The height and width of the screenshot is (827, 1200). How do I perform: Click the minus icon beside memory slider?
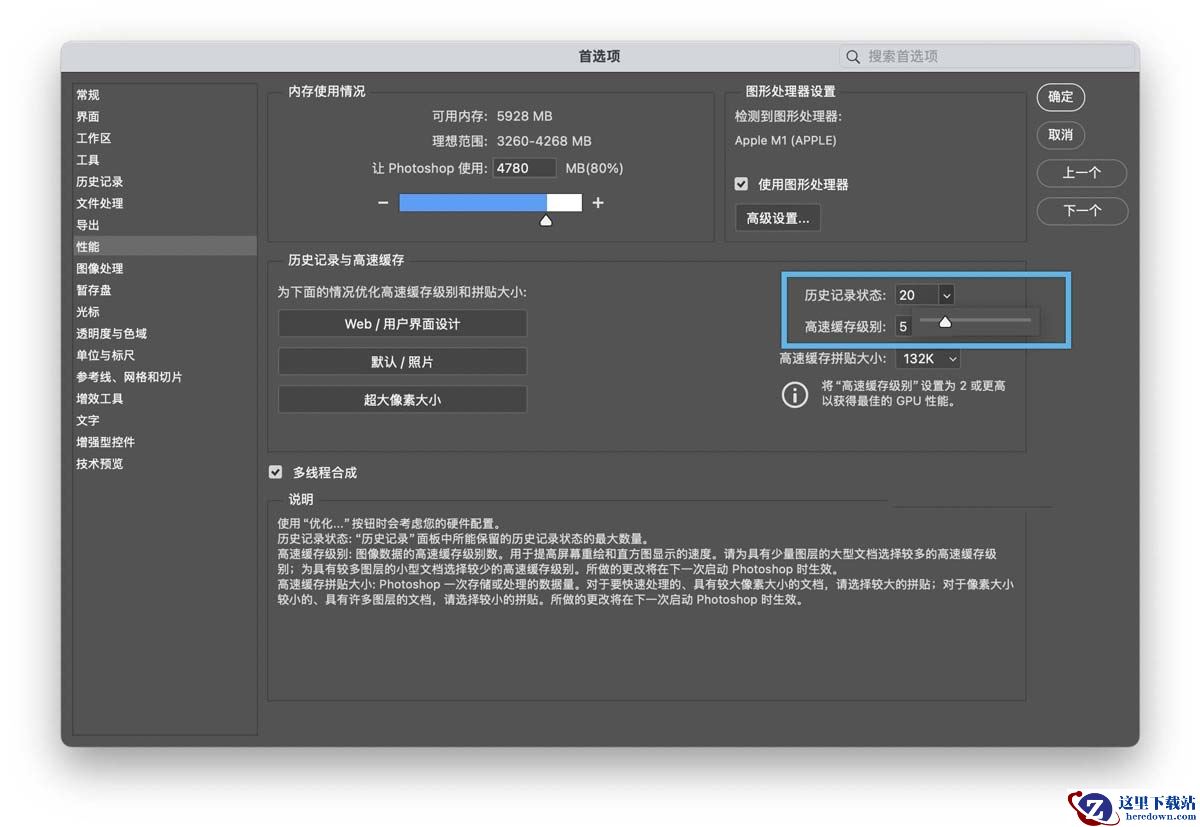[383, 203]
